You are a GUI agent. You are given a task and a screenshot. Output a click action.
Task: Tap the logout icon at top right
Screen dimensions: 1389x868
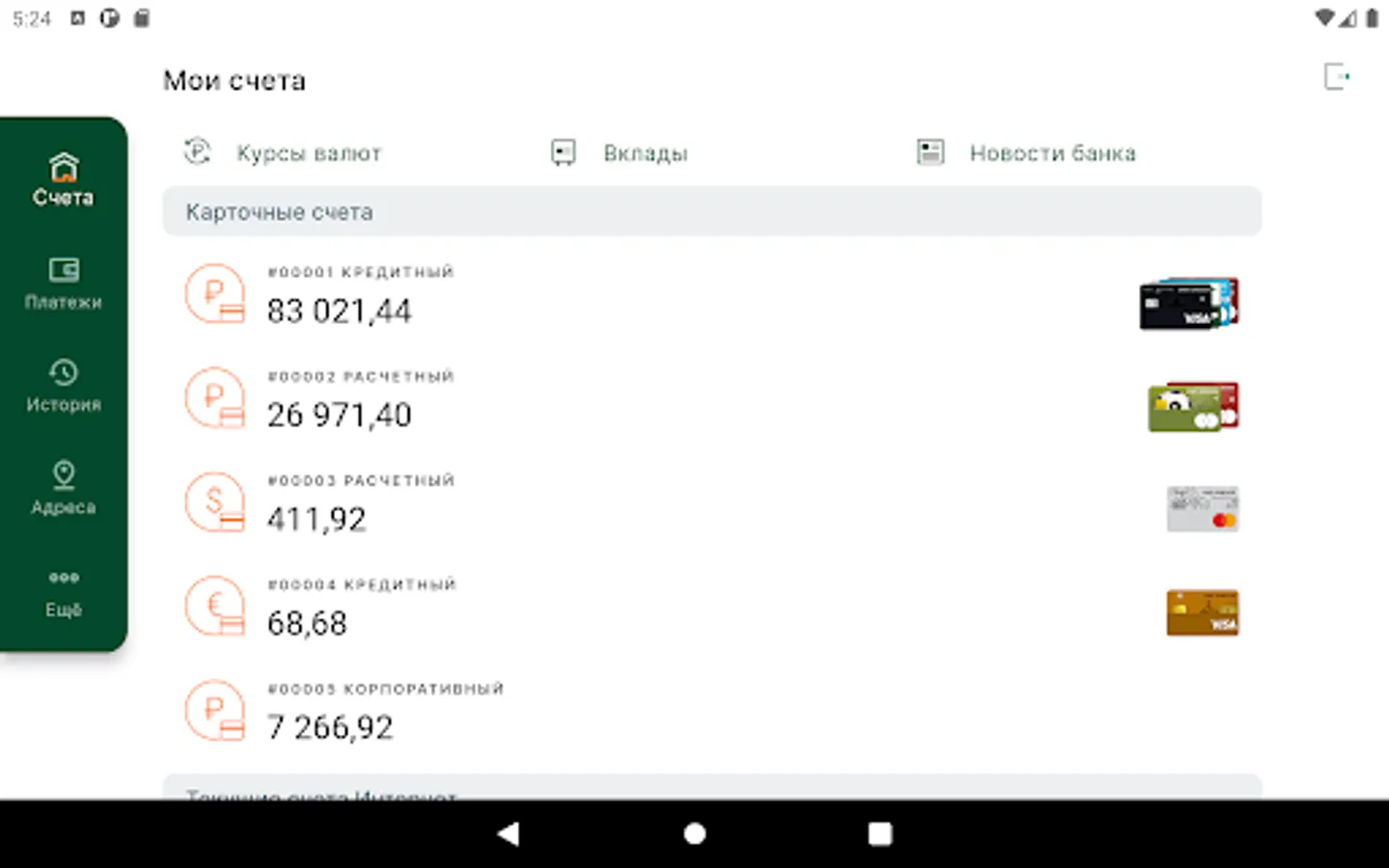click(1336, 77)
